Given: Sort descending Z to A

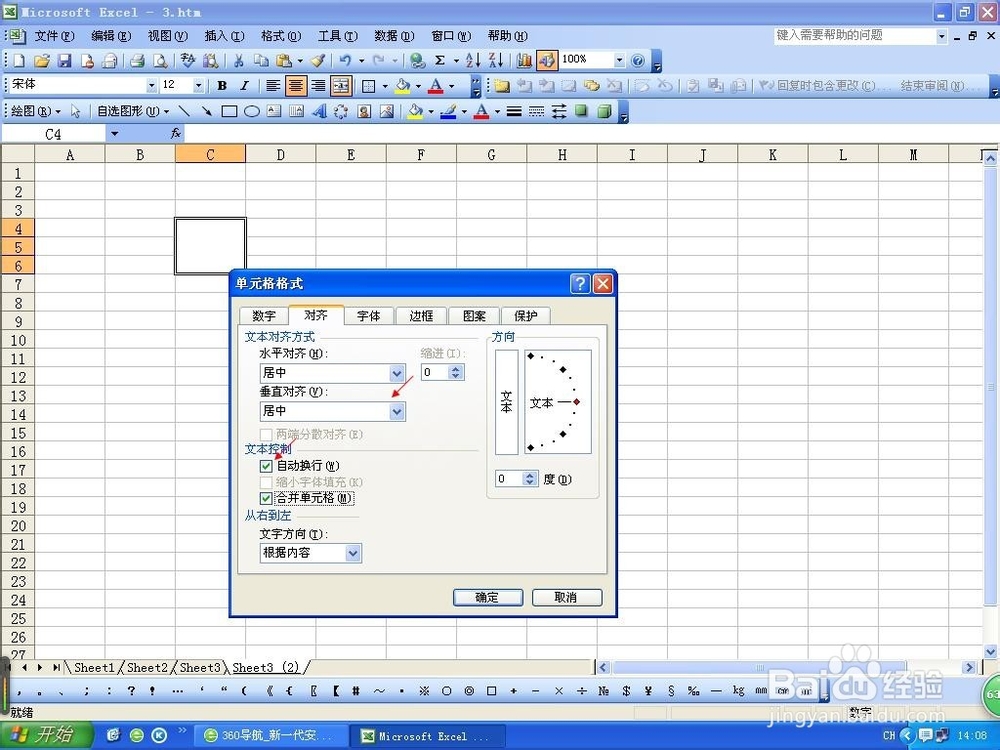Looking at the screenshot, I should coord(496,61).
